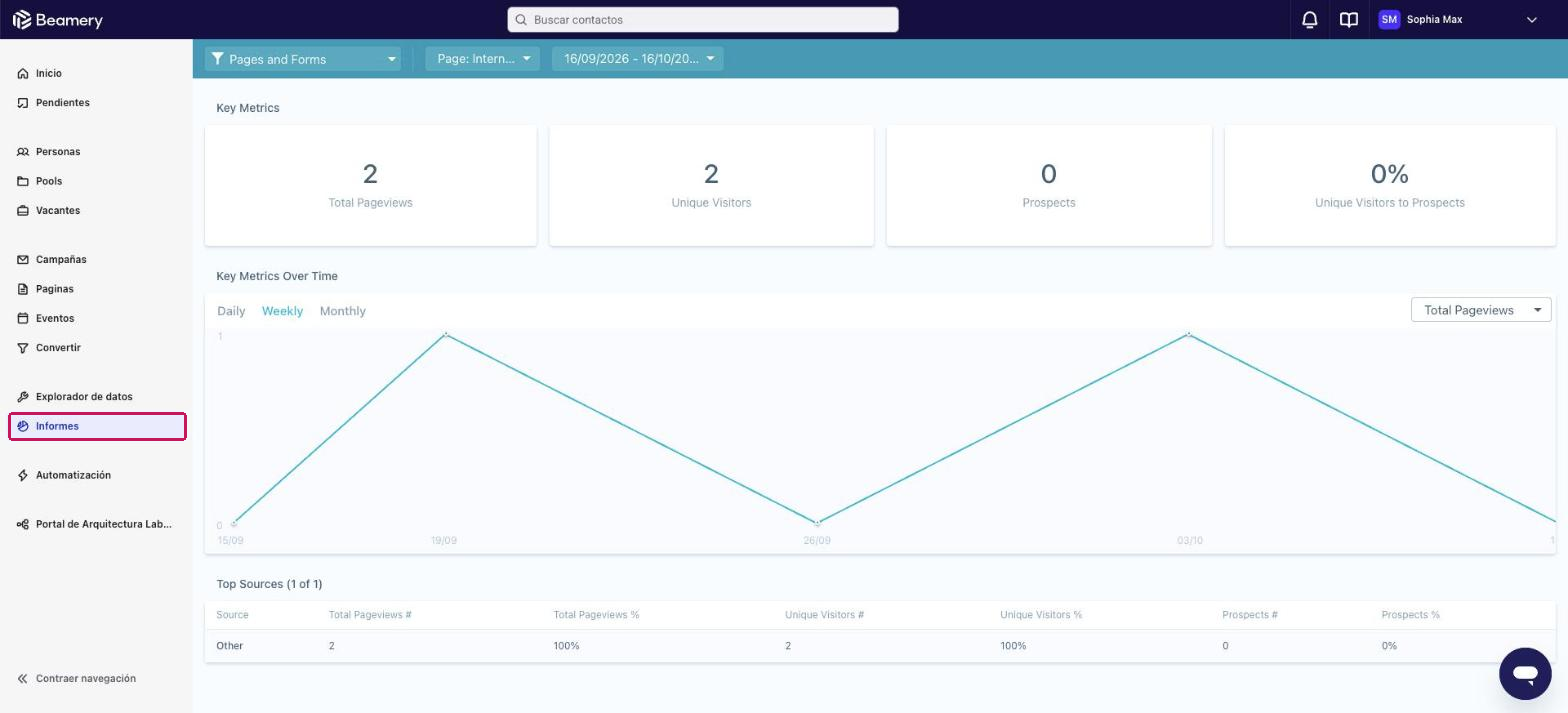Image resolution: width=1568 pixels, height=713 pixels.
Task: Expand the Sophia Max account menu
Action: 1531,20
